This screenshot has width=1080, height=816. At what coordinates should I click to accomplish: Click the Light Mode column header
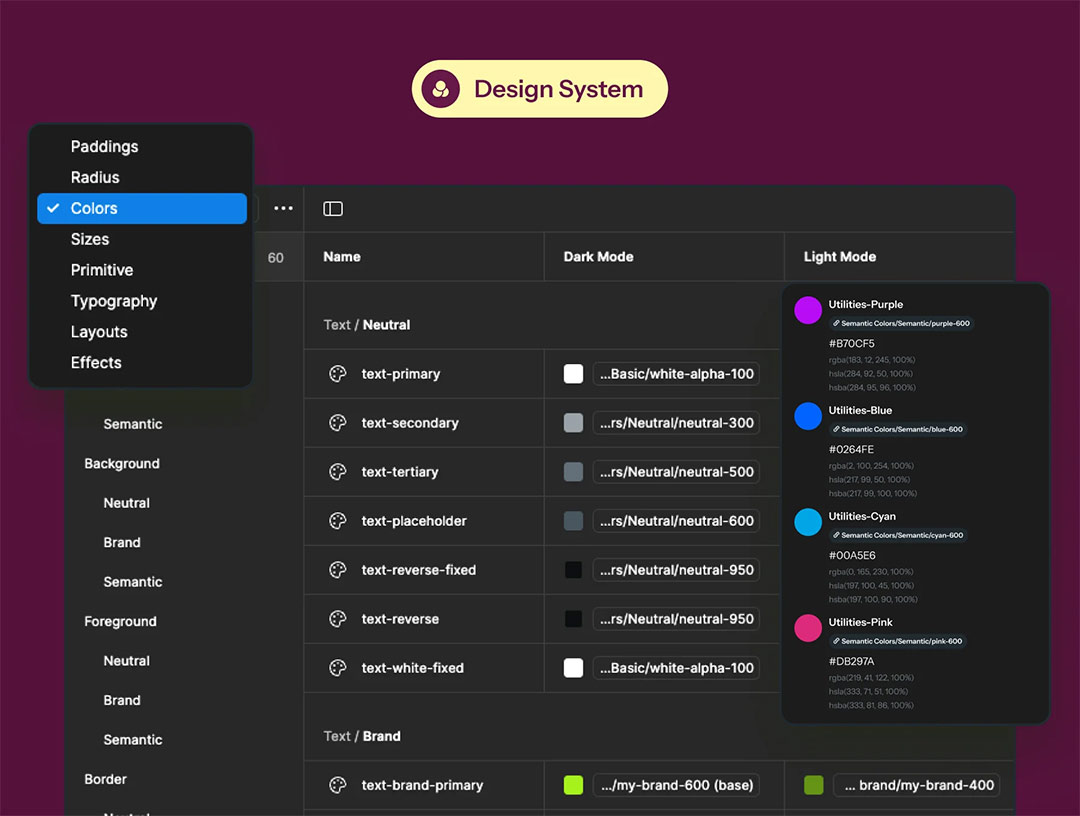pos(840,257)
